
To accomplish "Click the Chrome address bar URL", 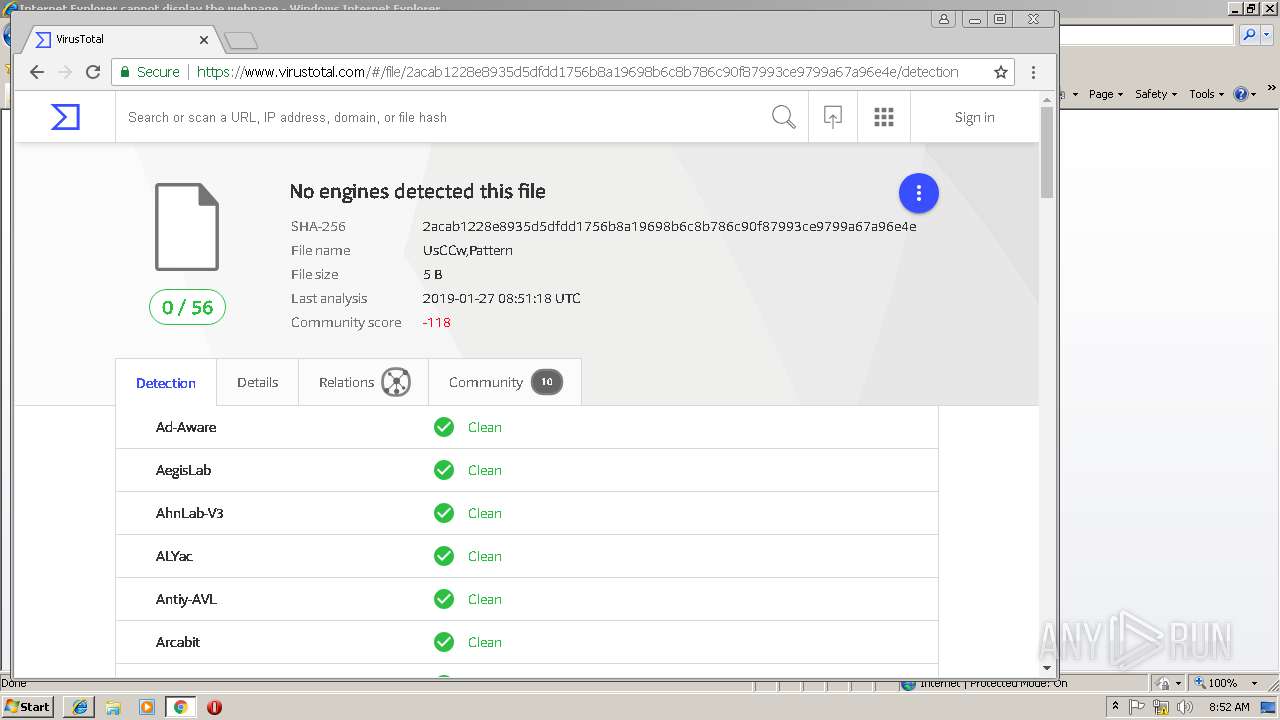I will coord(577,72).
